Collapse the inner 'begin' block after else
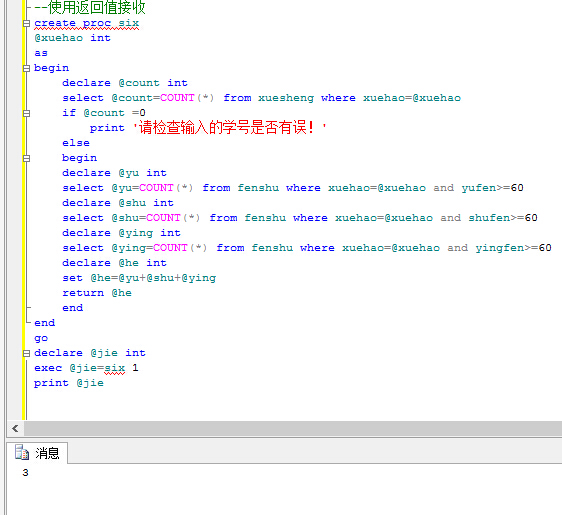 (26, 158)
